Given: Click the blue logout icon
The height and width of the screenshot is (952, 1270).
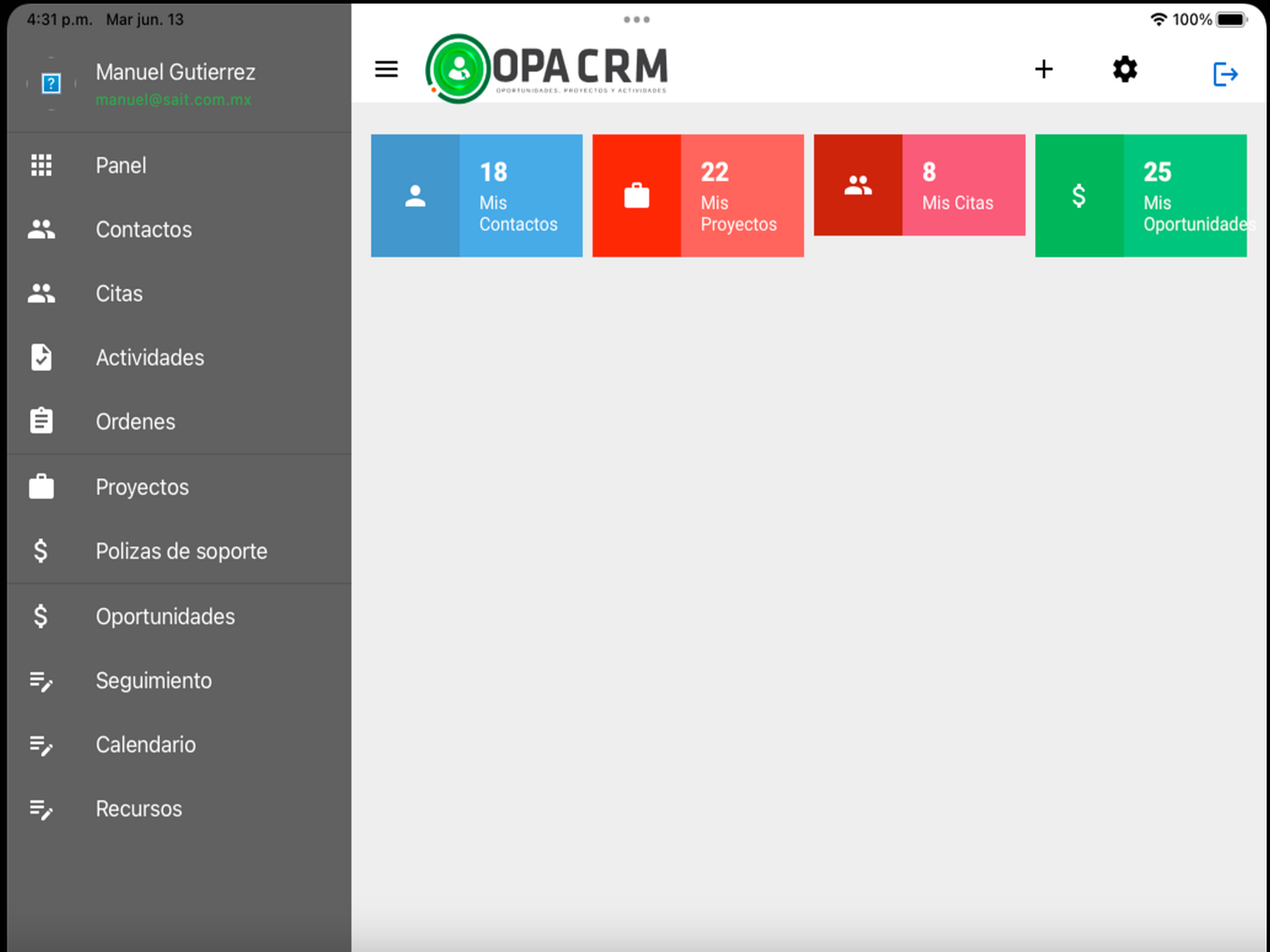Looking at the screenshot, I should 1224,74.
